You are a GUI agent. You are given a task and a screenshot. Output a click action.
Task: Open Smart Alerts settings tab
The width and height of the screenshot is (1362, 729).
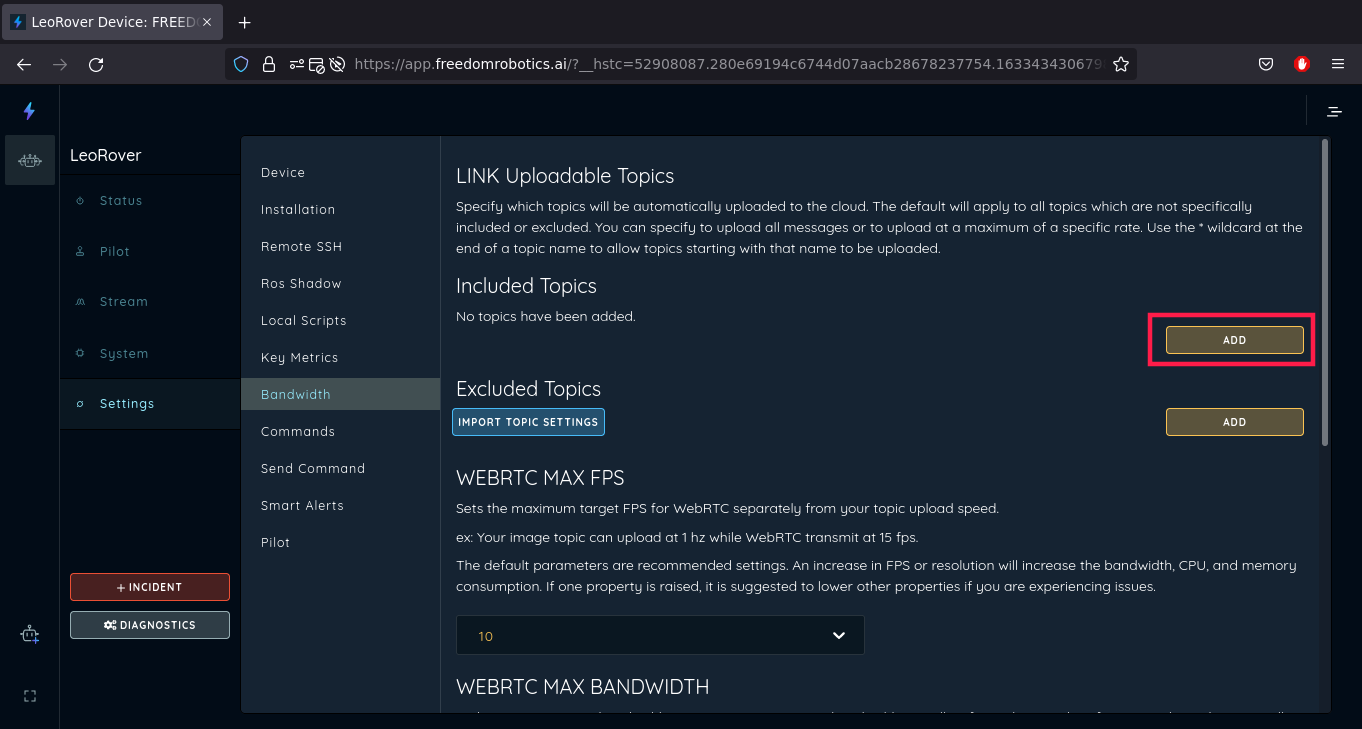340,506
